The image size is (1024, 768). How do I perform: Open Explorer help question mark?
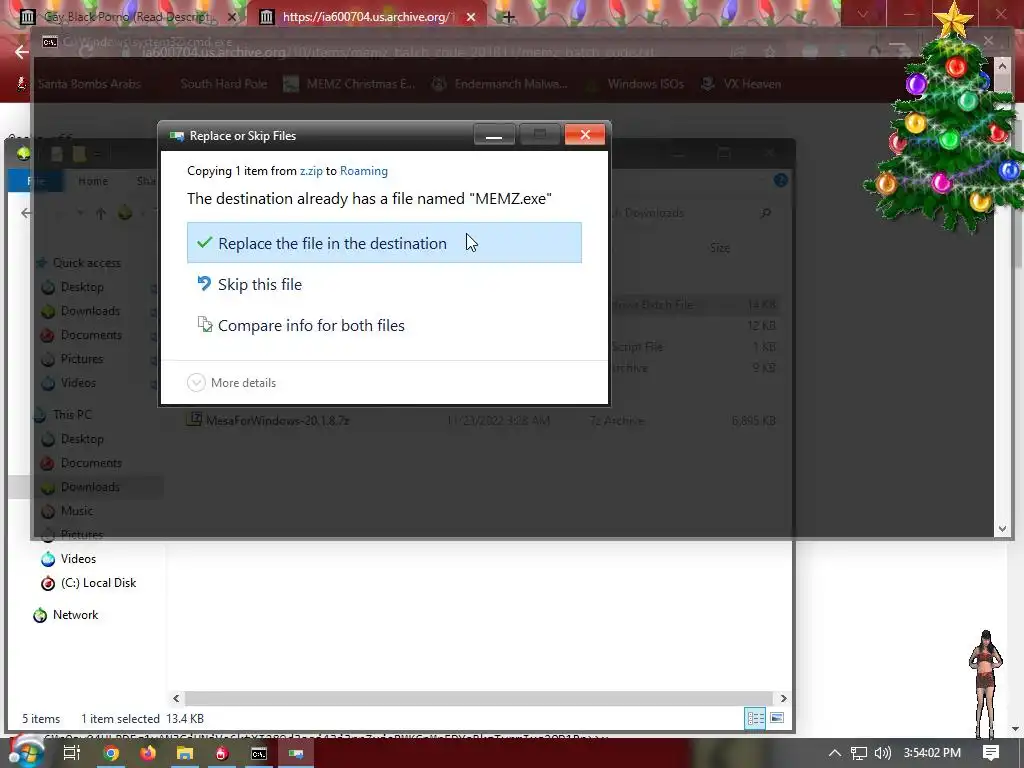tap(780, 180)
